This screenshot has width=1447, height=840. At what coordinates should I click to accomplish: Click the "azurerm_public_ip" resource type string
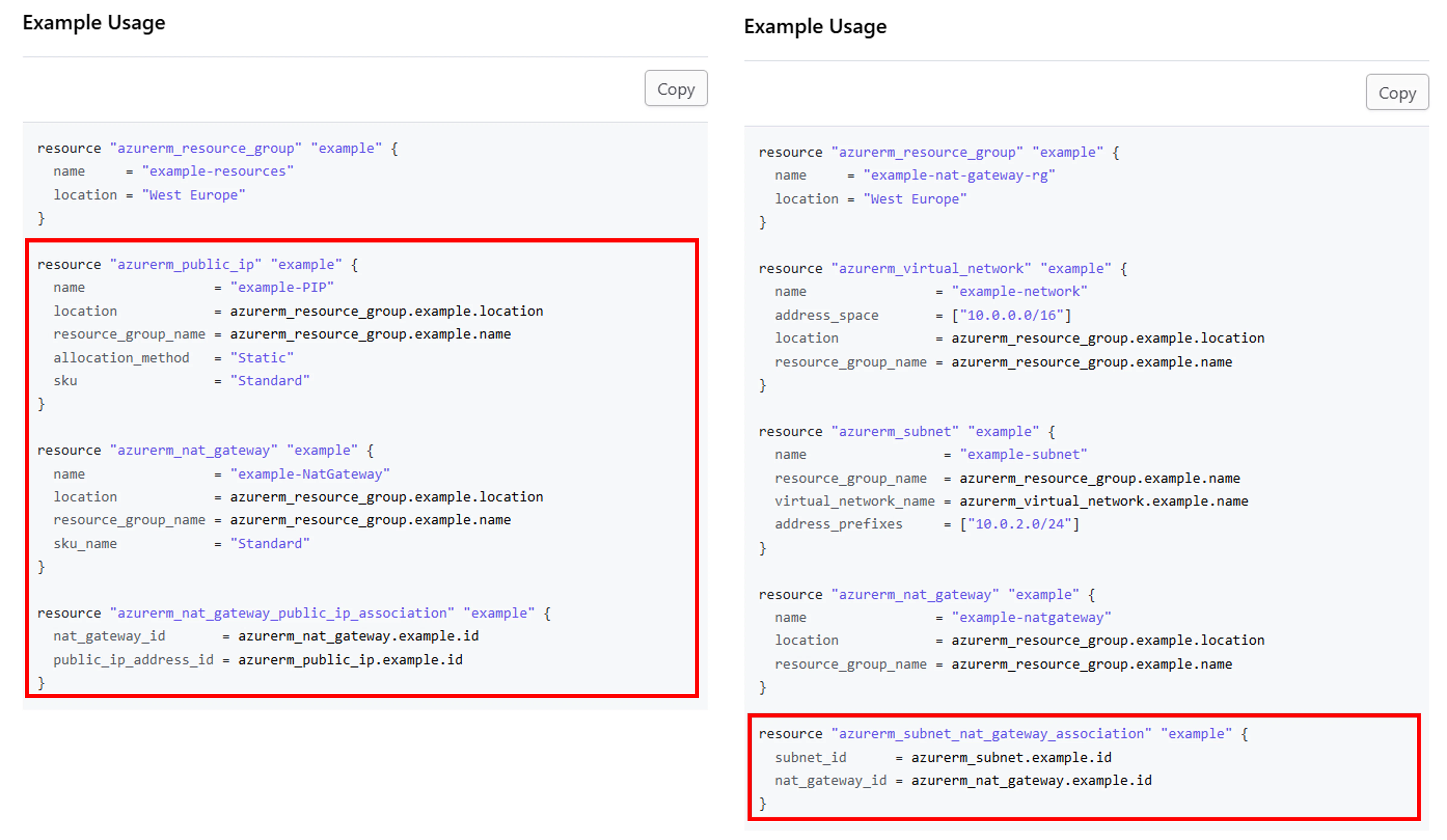pyautogui.click(x=186, y=265)
